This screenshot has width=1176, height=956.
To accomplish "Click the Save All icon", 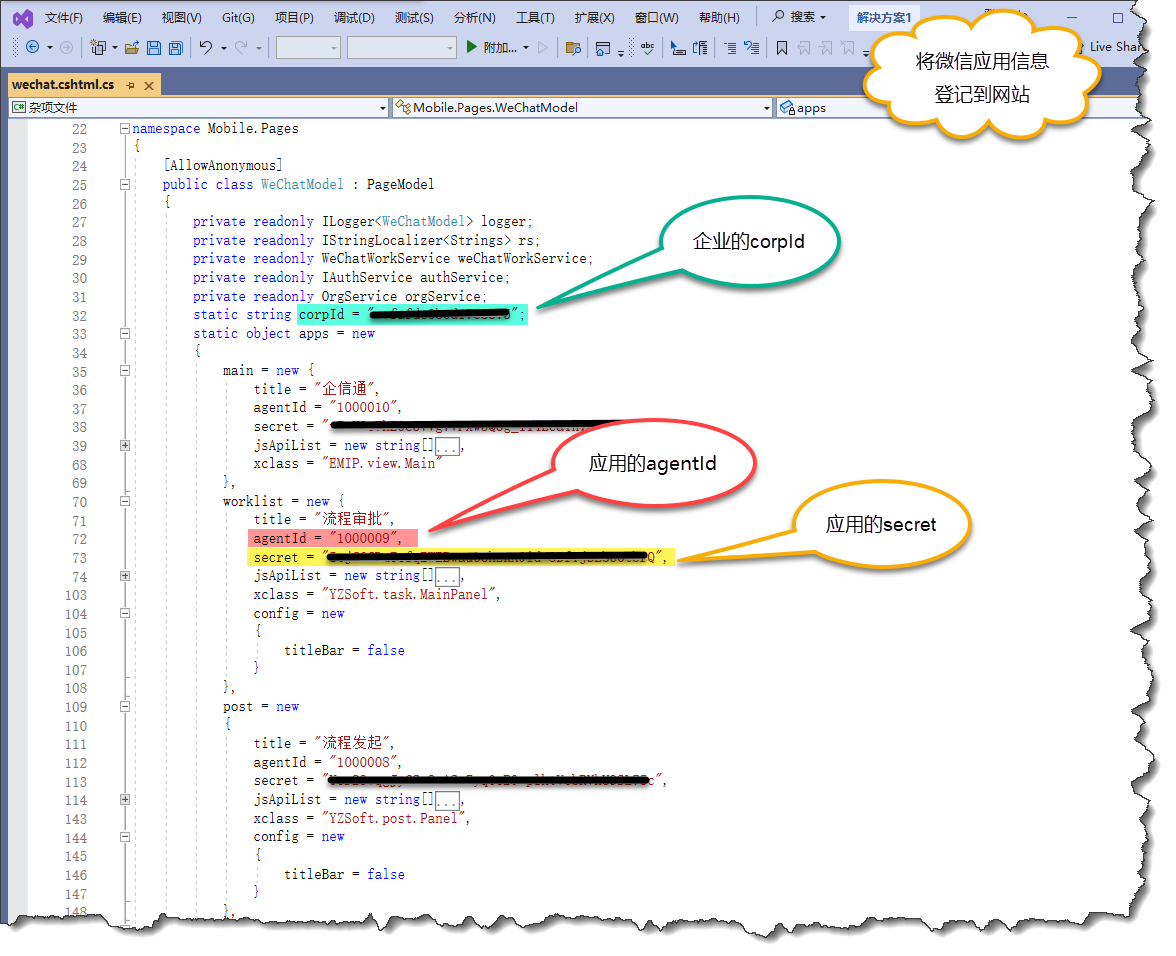I will pyautogui.click(x=176, y=48).
